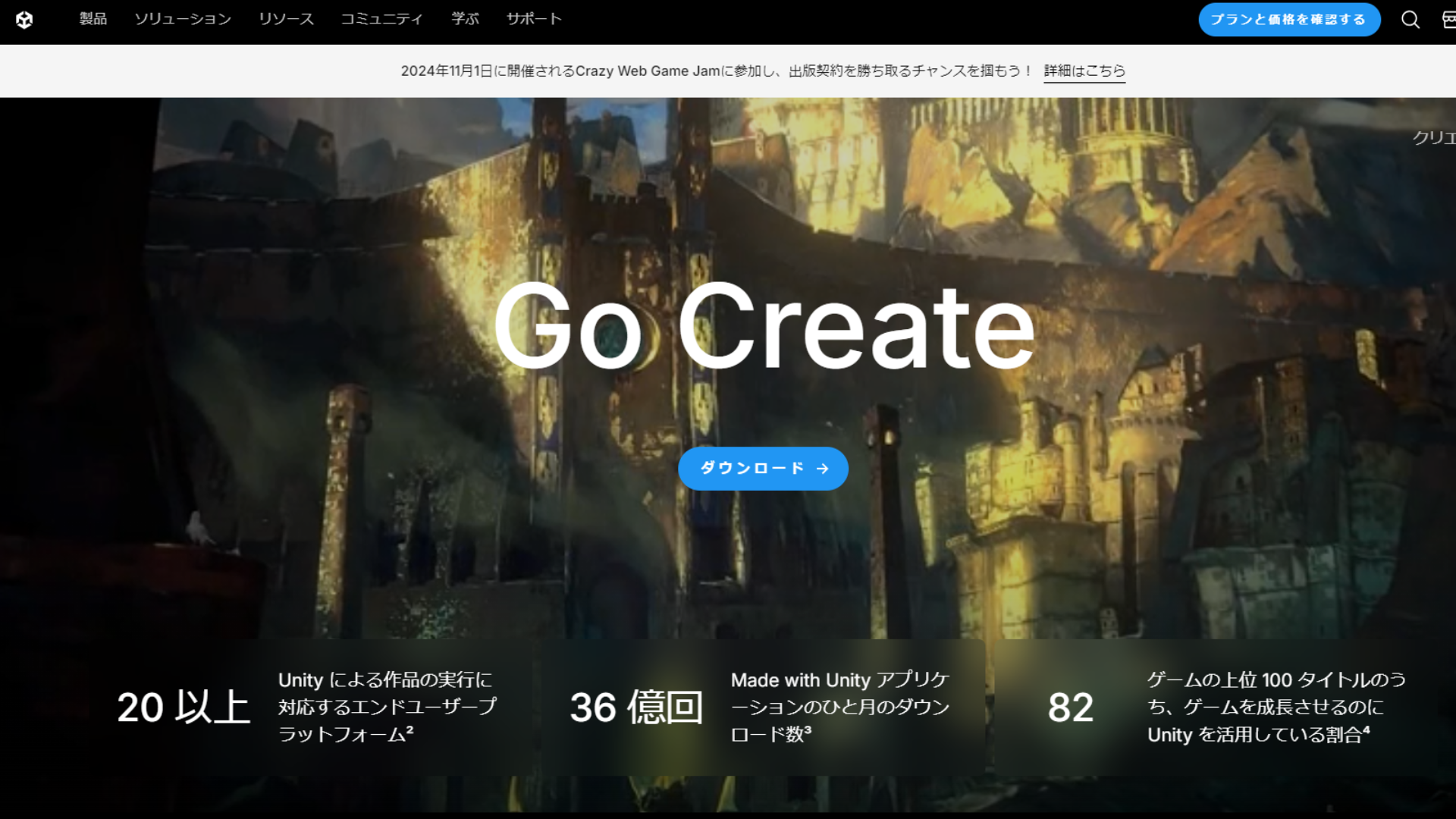Follow the 詳細はこちら link
The width and height of the screenshot is (1456, 819).
pos(1084,71)
